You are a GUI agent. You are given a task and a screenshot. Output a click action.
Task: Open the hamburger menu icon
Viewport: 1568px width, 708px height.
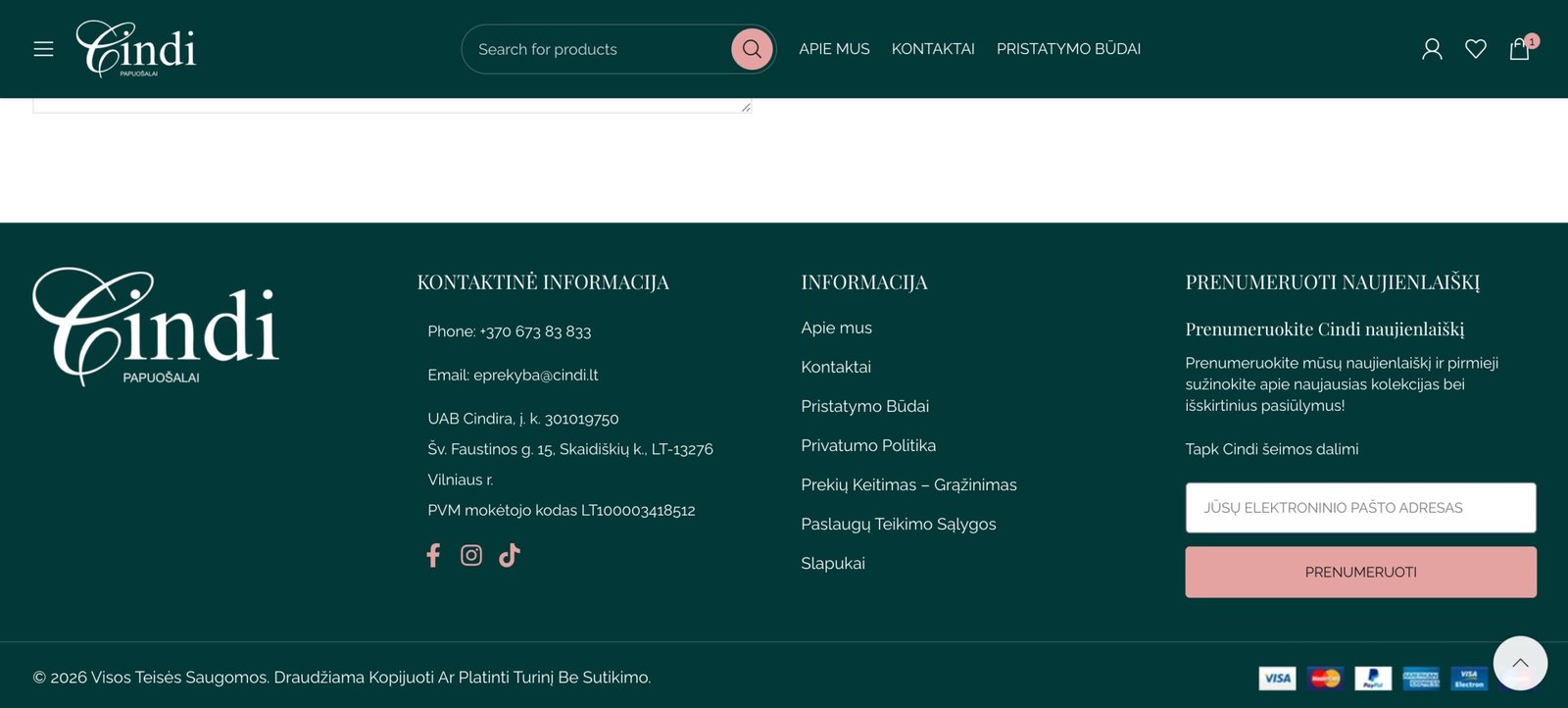click(x=43, y=49)
